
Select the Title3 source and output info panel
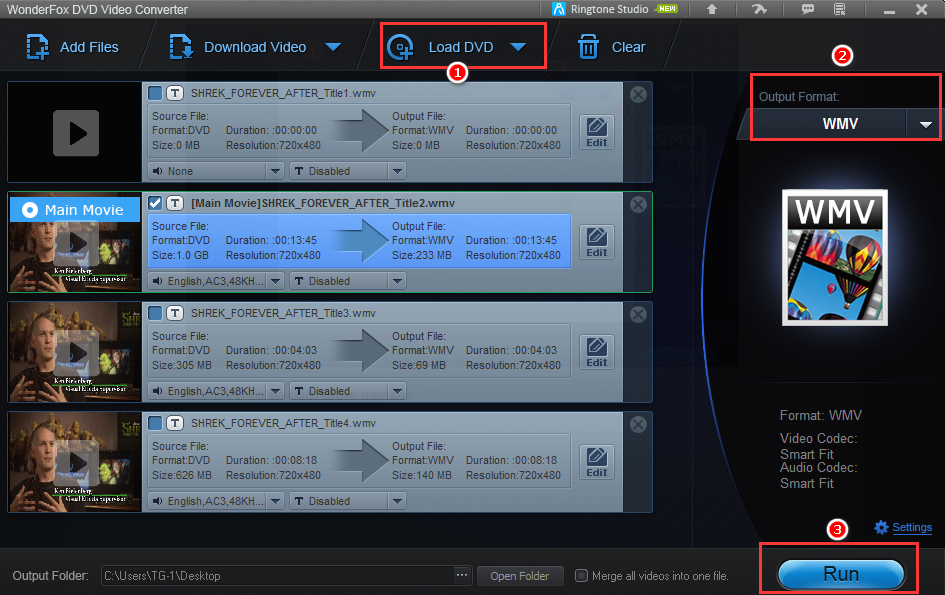(x=359, y=351)
